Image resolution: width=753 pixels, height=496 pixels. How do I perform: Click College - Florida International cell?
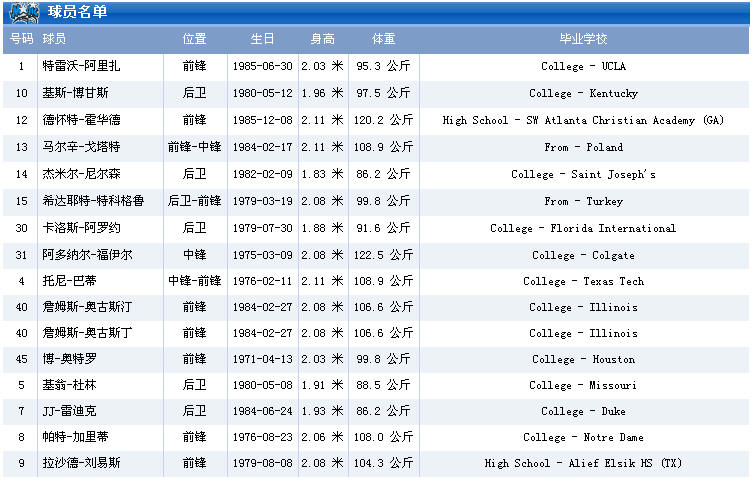(x=583, y=228)
